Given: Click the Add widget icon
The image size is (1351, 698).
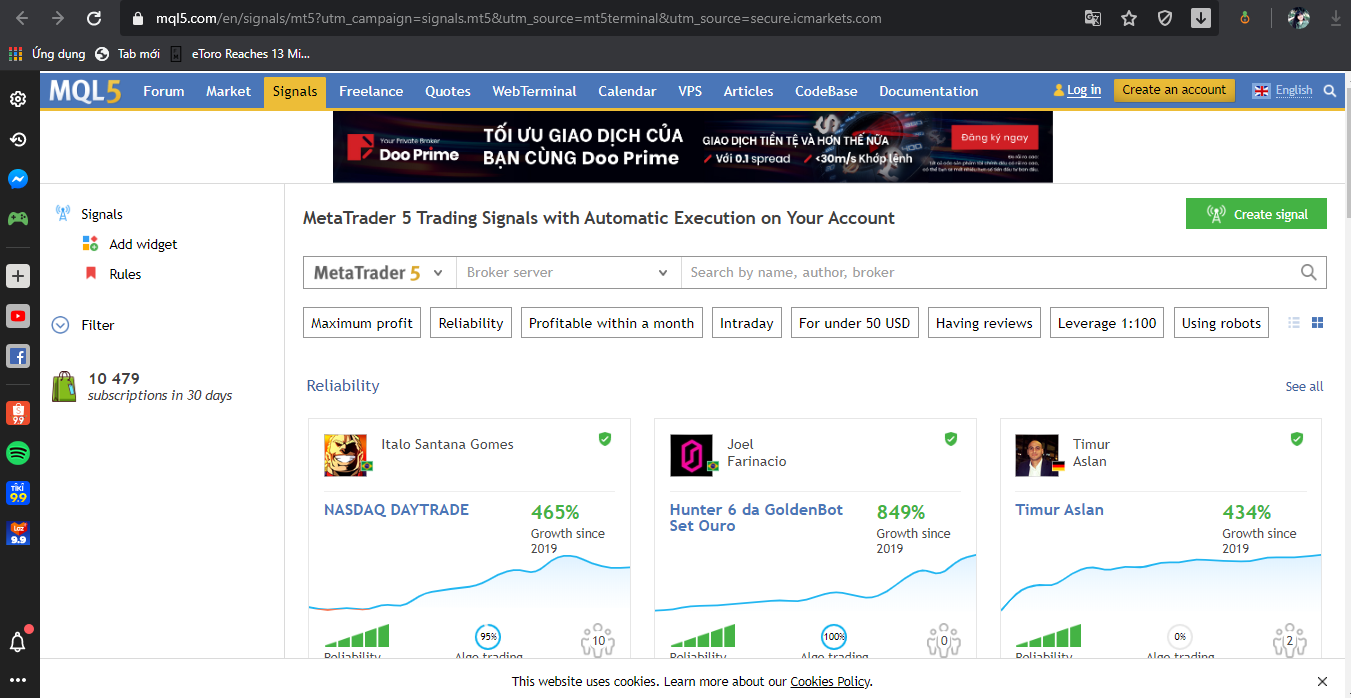Looking at the screenshot, I should coord(91,244).
